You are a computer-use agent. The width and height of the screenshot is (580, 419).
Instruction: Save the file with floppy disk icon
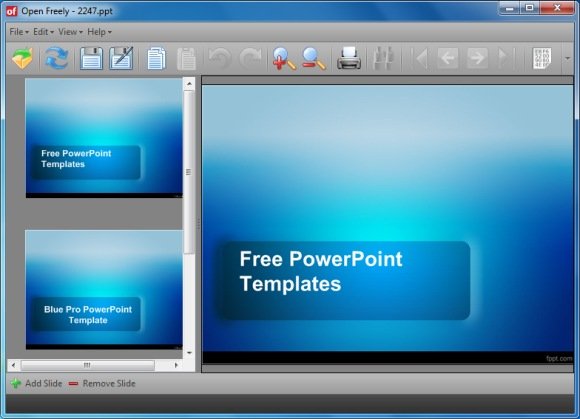pos(91,58)
